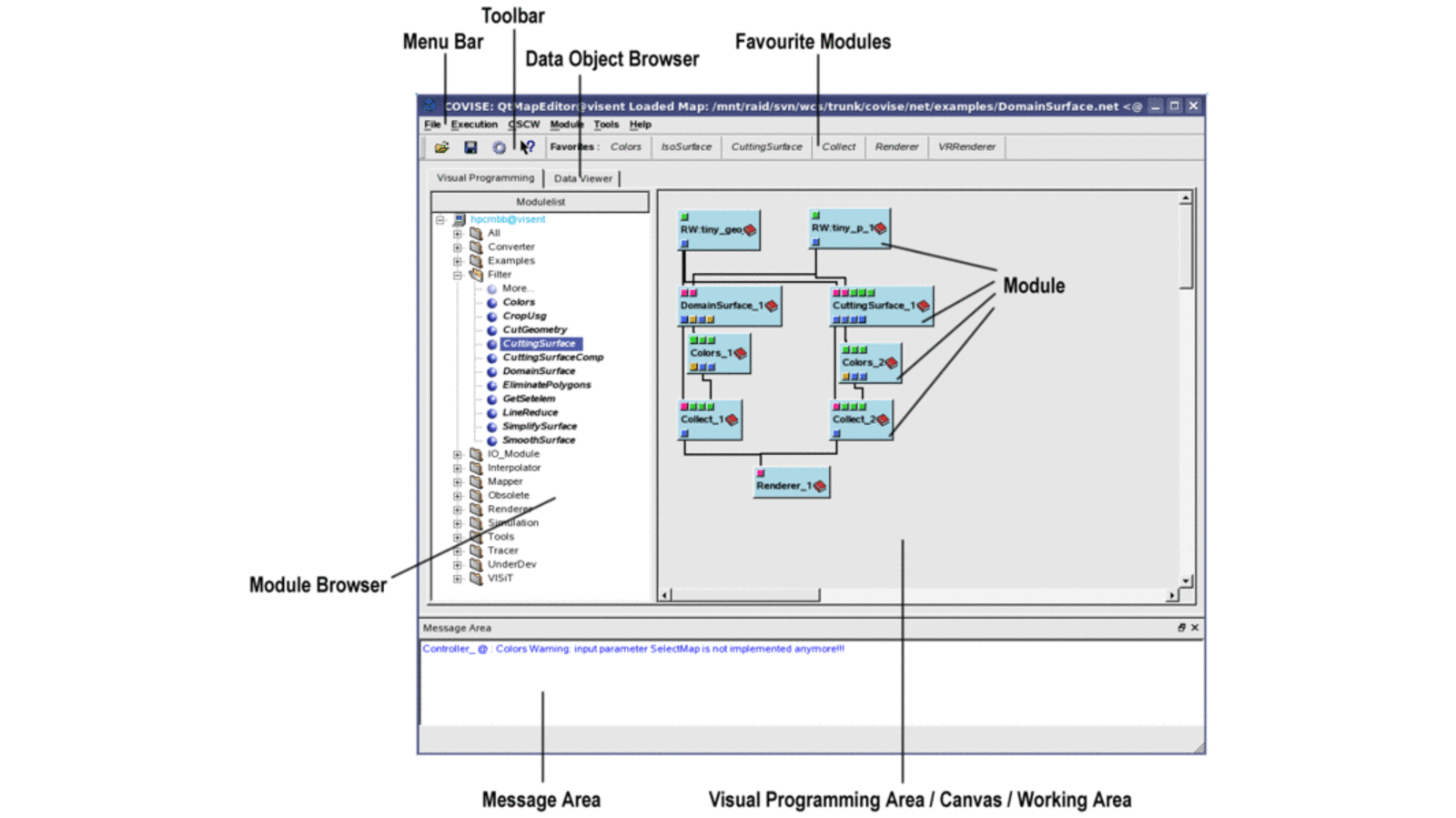Click the execute gear icon in the toolbar
The height and width of the screenshot is (818, 1456).
499,147
